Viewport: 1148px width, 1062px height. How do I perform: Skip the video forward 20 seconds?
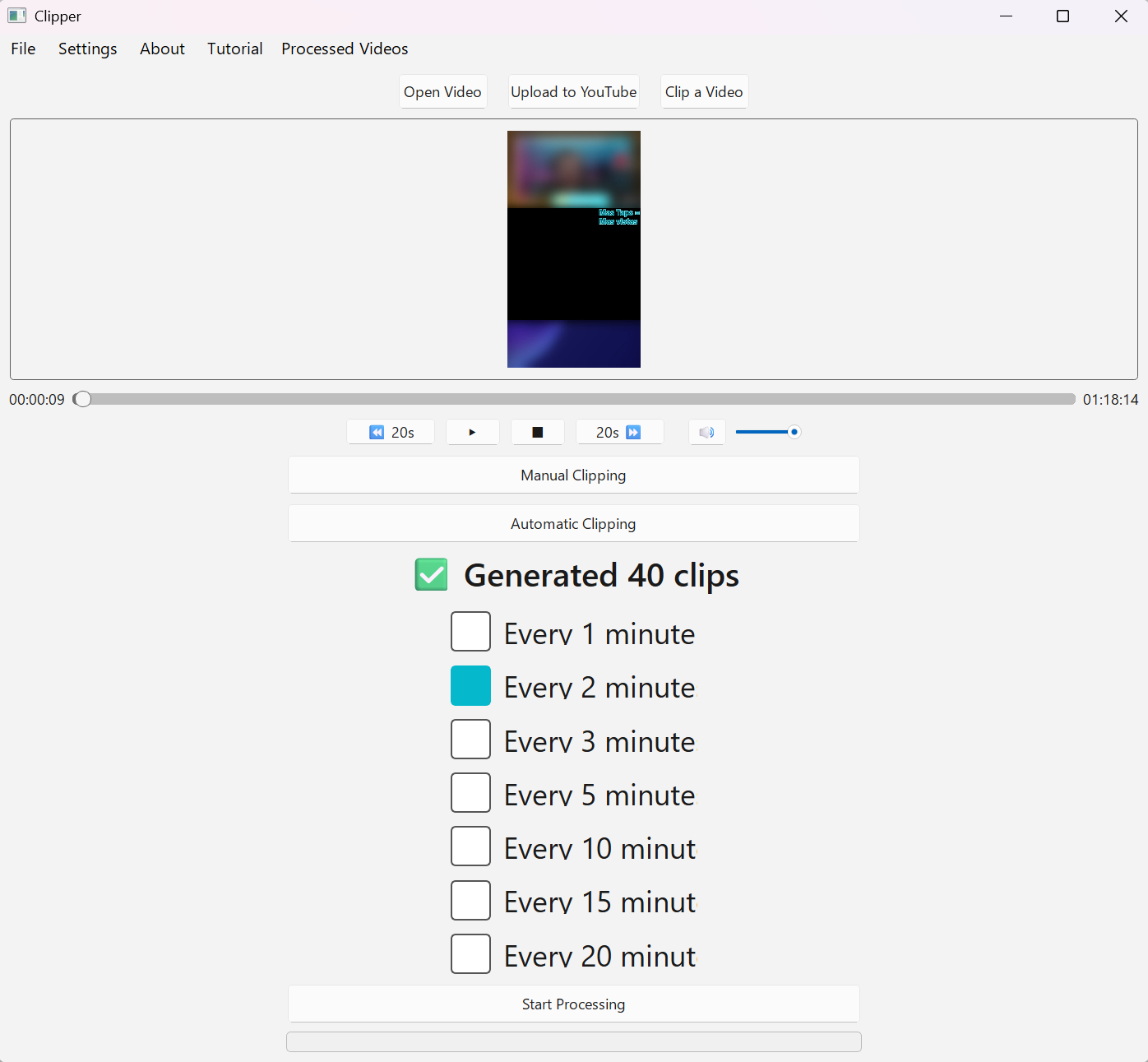[x=619, y=431]
